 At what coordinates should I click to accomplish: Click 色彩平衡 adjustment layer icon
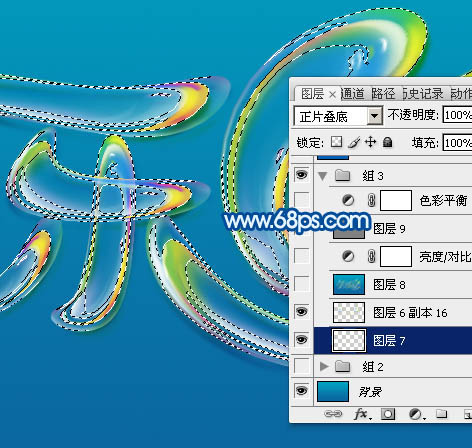coord(348,200)
